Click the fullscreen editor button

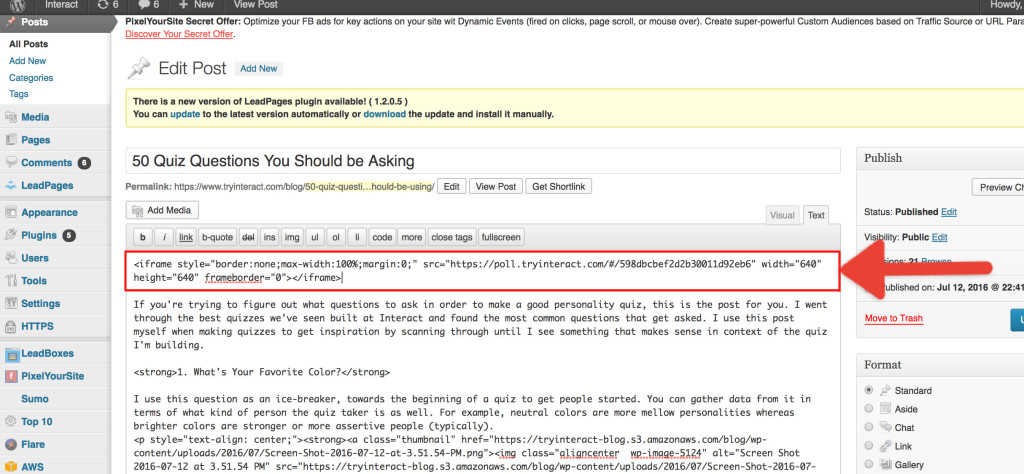(501, 238)
